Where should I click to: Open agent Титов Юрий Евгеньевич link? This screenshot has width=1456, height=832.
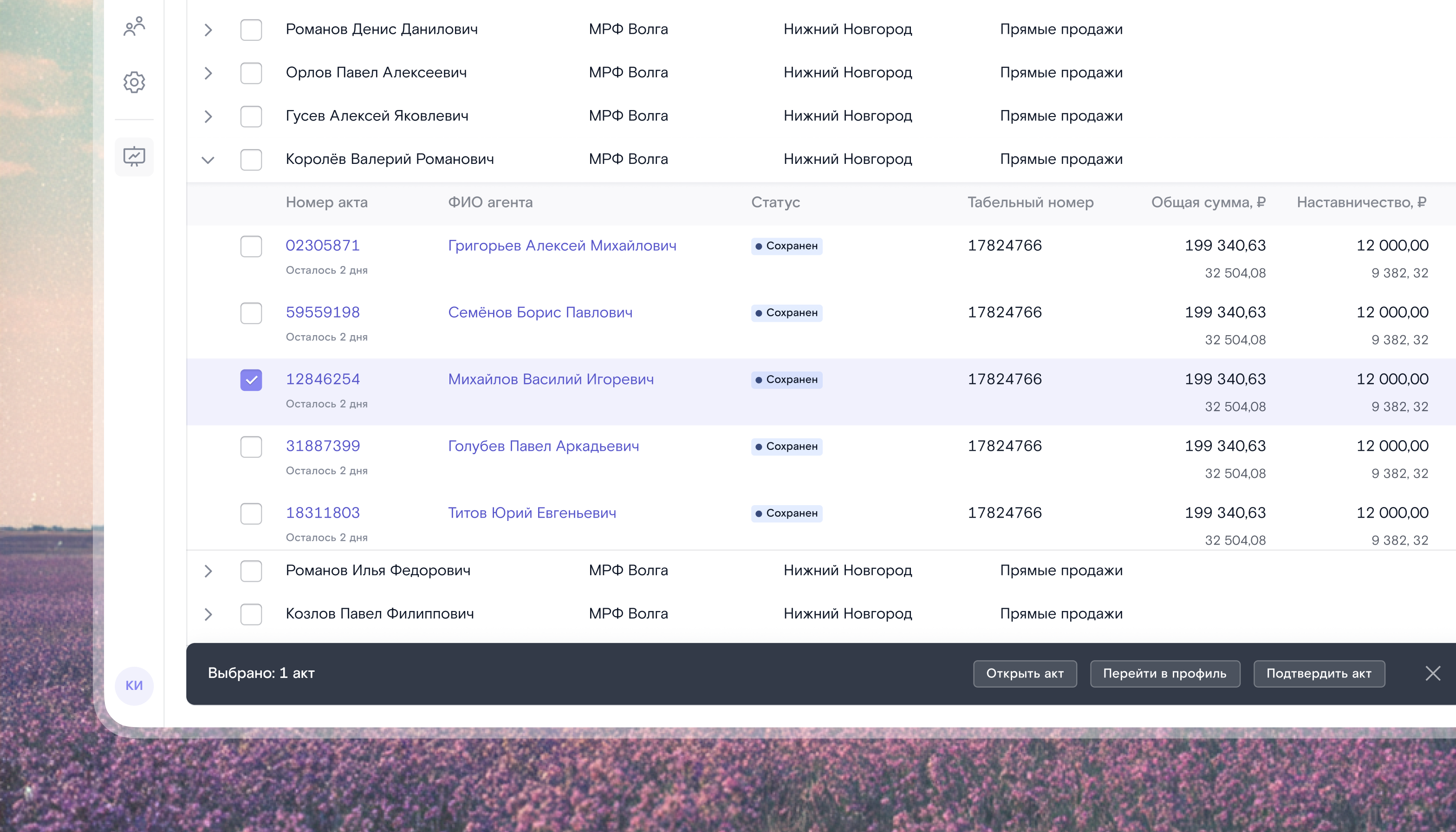pos(532,513)
